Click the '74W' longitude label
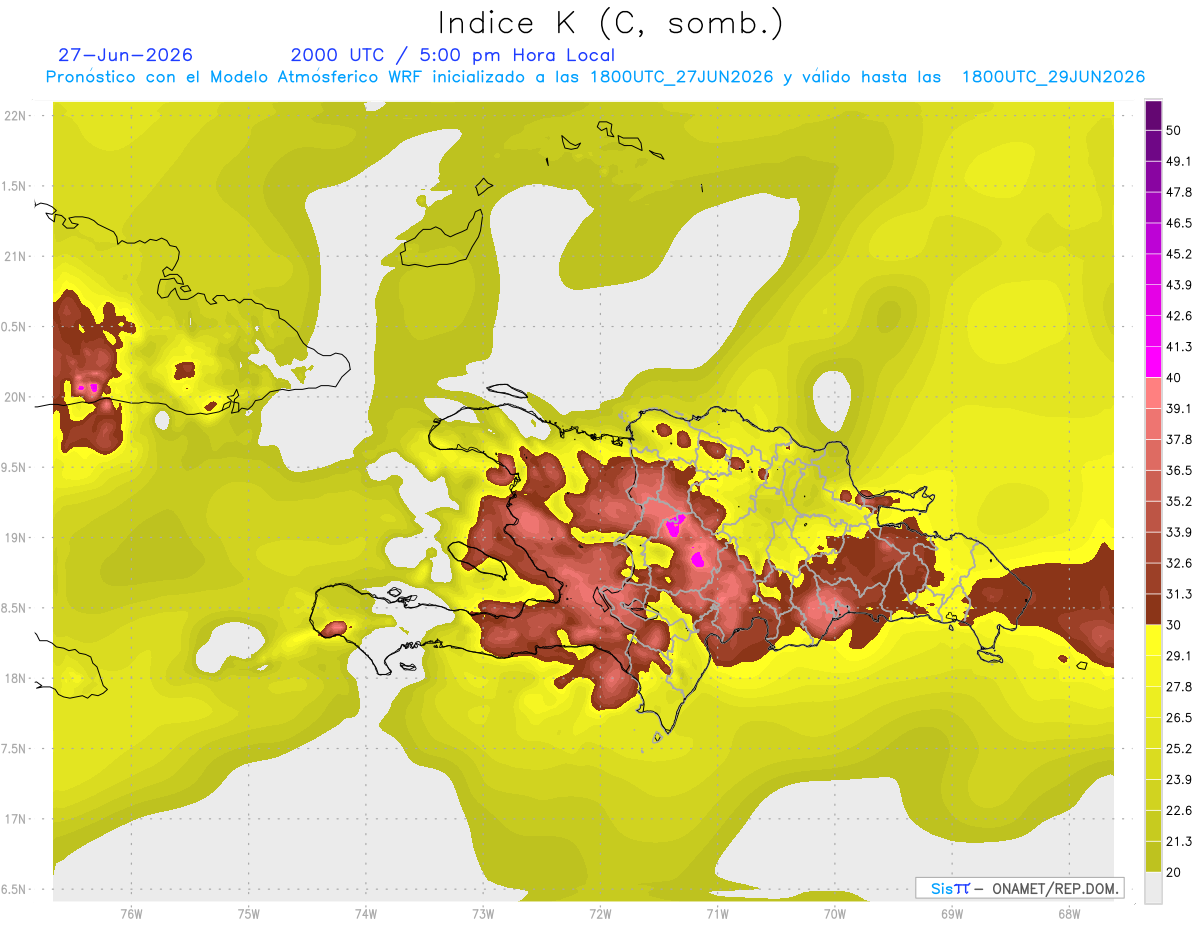The height and width of the screenshot is (927, 1200). [366, 913]
